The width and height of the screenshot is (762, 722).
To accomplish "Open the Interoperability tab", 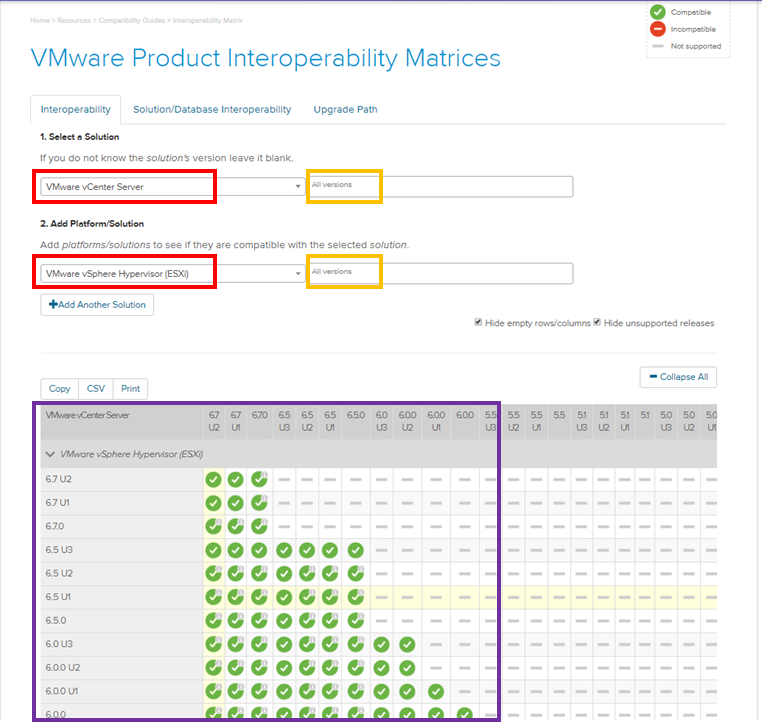I will [x=75, y=109].
